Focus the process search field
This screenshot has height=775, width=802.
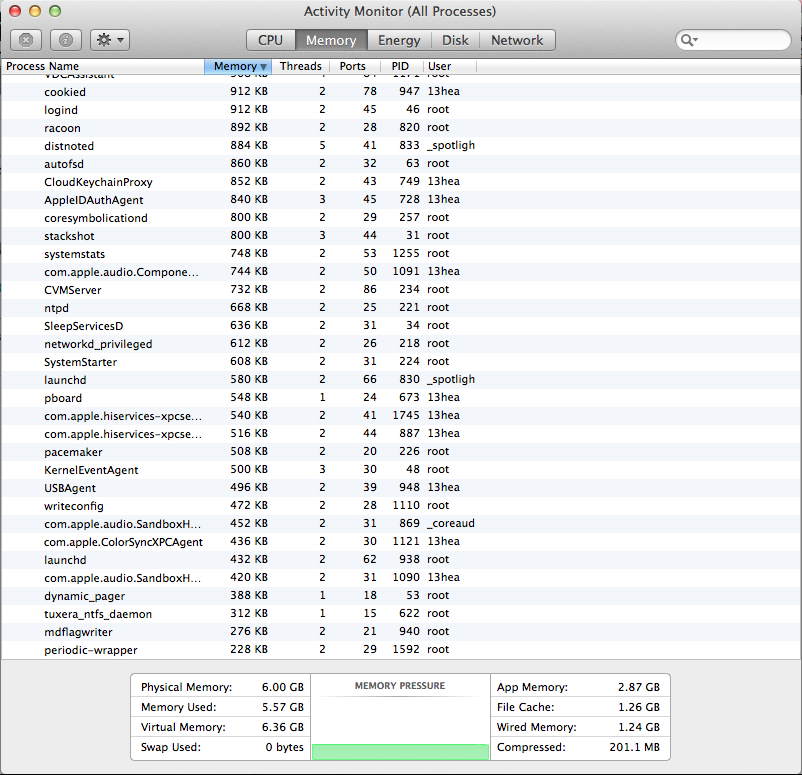733,40
